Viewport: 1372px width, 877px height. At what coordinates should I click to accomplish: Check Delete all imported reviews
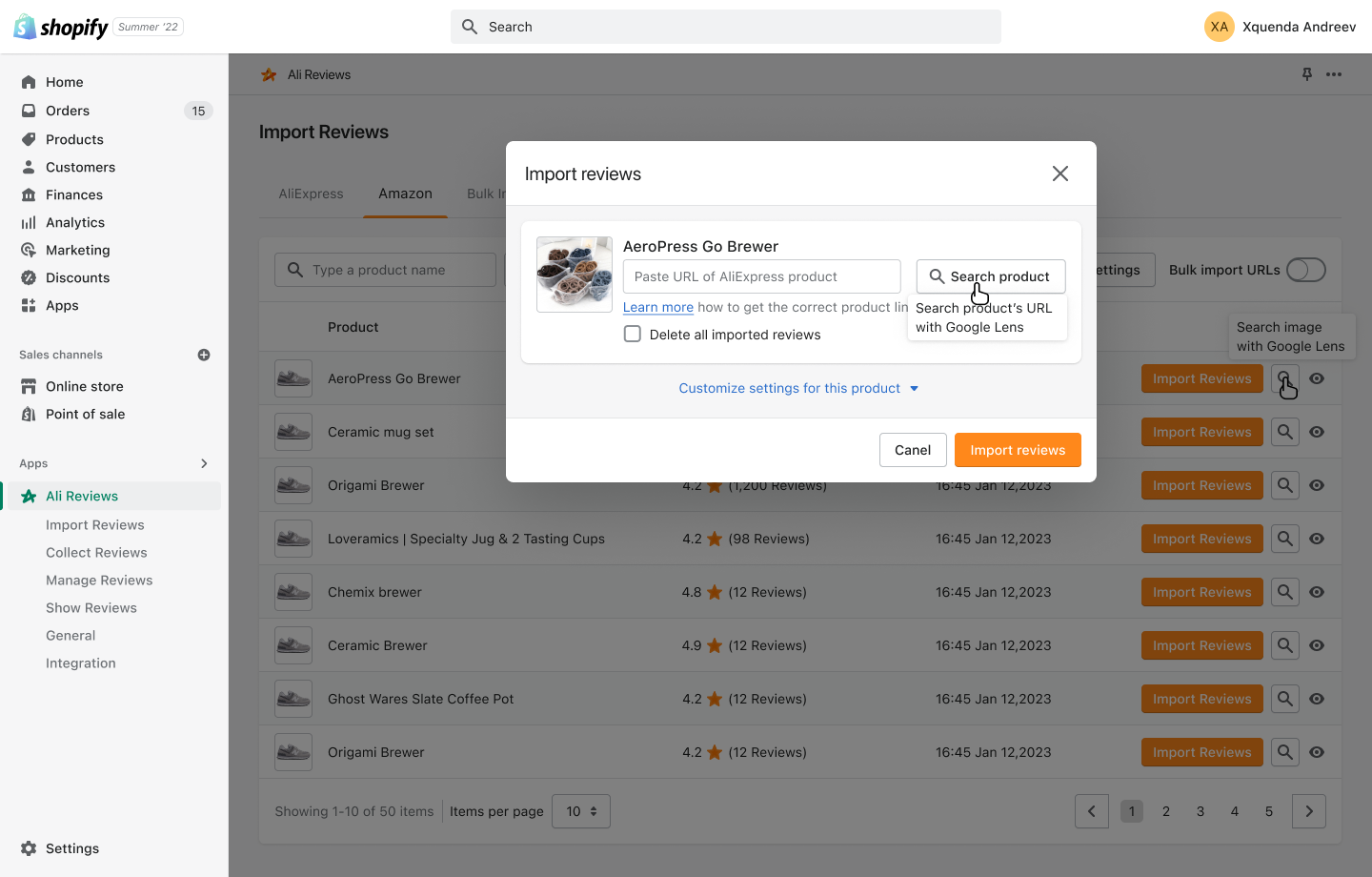click(633, 335)
